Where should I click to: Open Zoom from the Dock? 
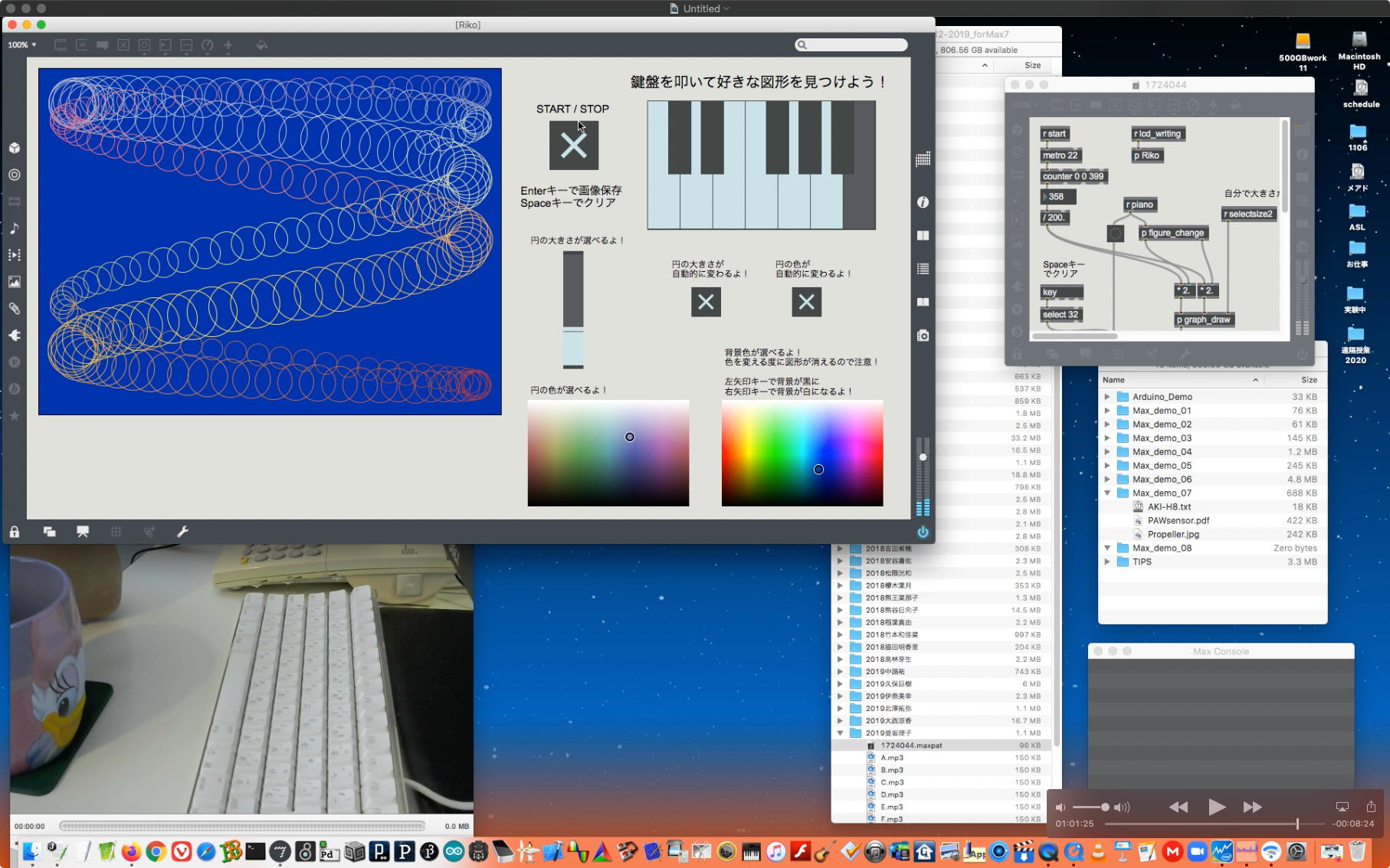click(x=1197, y=851)
